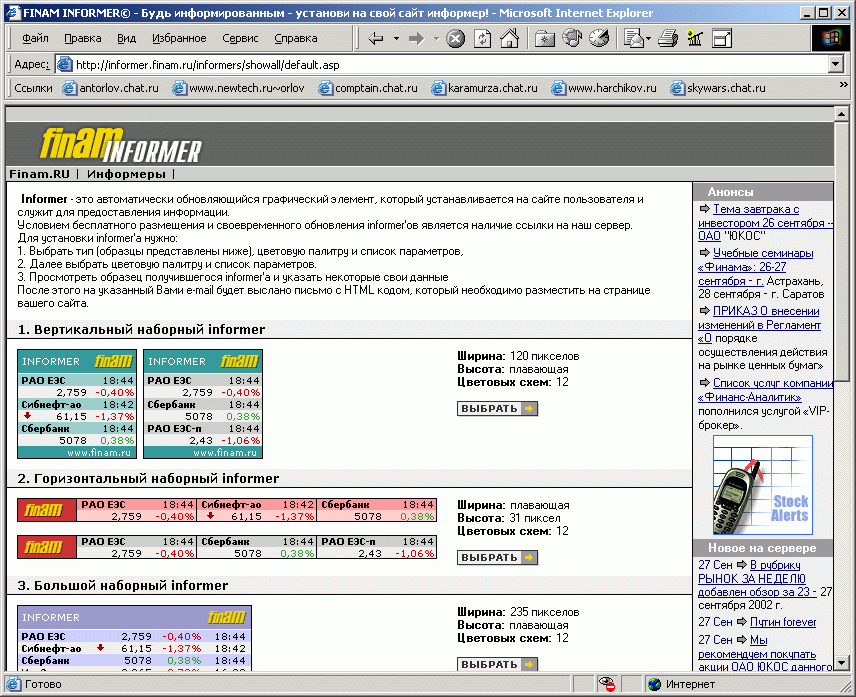This screenshot has width=856, height=697.
Task: Click the Finam Informer logo
Action: 121,145
